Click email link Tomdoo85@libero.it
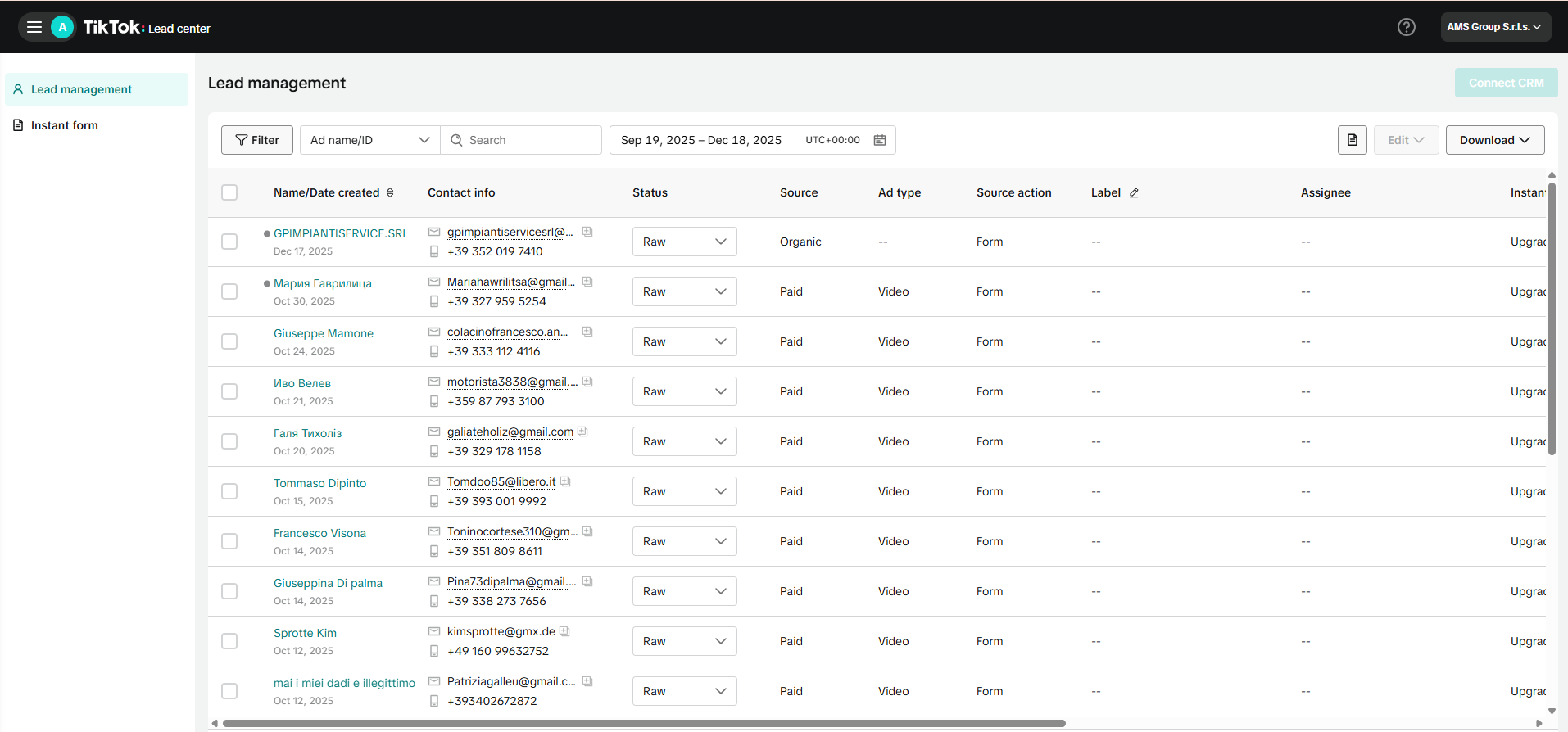Viewport: 1568px width, 732px height. [501, 481]
